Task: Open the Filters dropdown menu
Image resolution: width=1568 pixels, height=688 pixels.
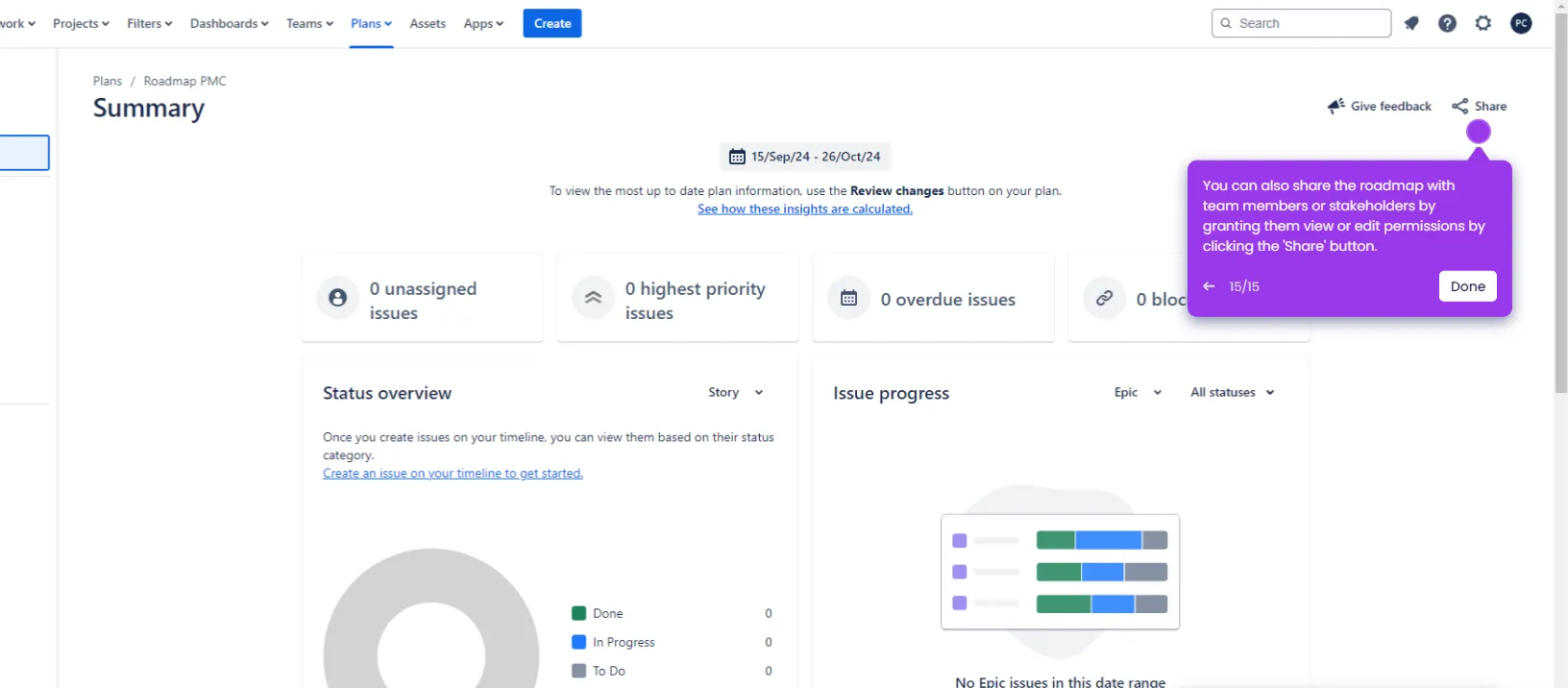Action: pos(150,23)
